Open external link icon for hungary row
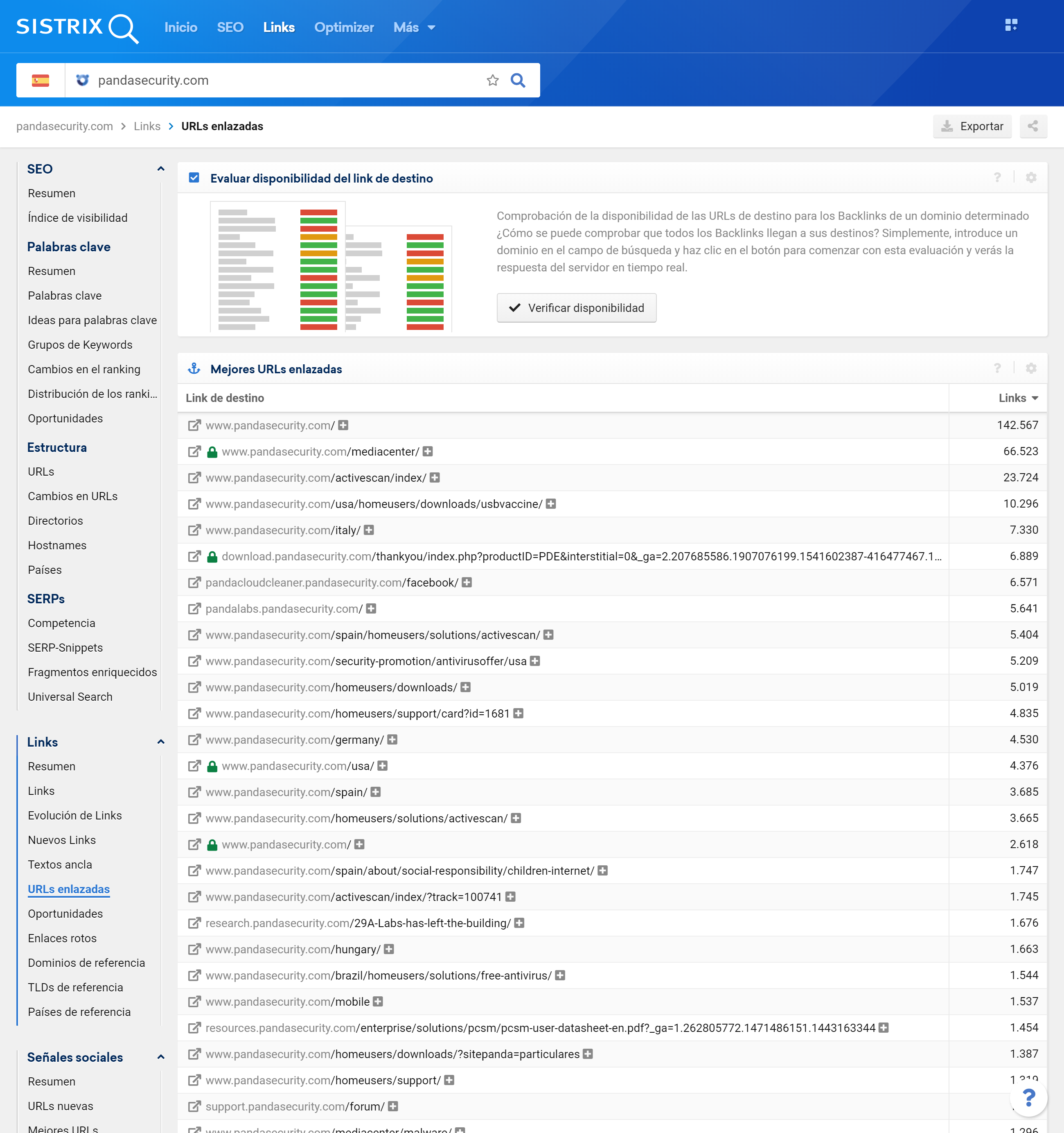The width and height of the screenshot is (1064, 1133). point(194,950)
